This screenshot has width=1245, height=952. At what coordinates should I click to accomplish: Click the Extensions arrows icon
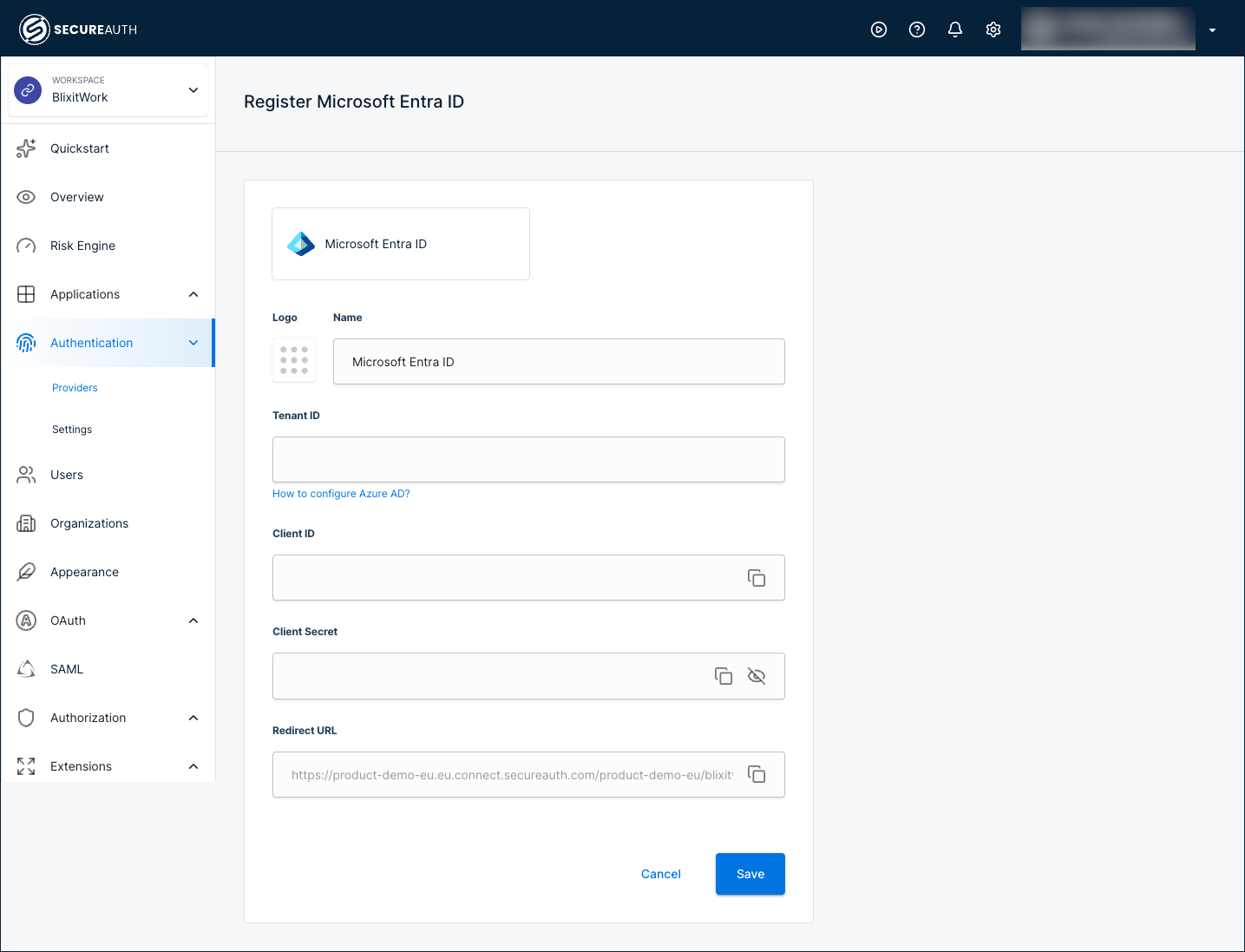click(x=26, y=766)
